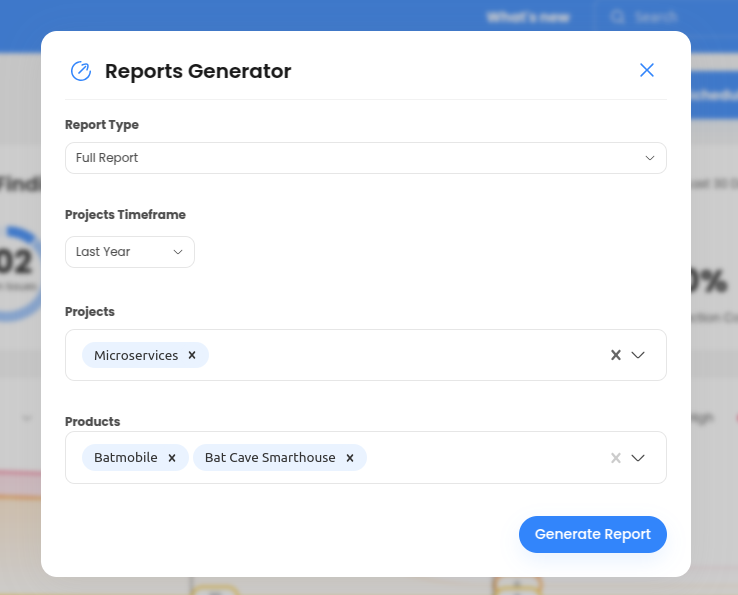Click the Projects field label

click(90, 312)
